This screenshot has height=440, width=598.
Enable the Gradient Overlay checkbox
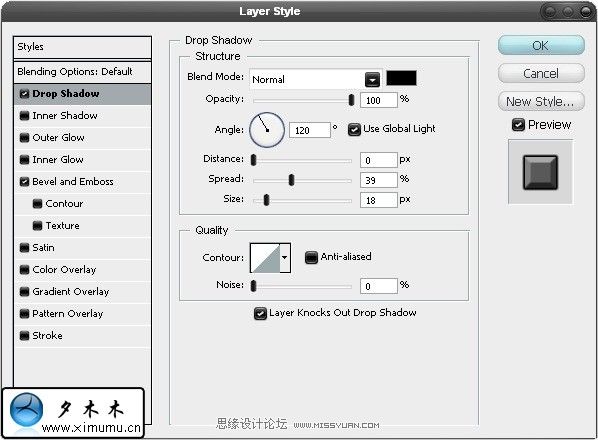click(24, 292)
